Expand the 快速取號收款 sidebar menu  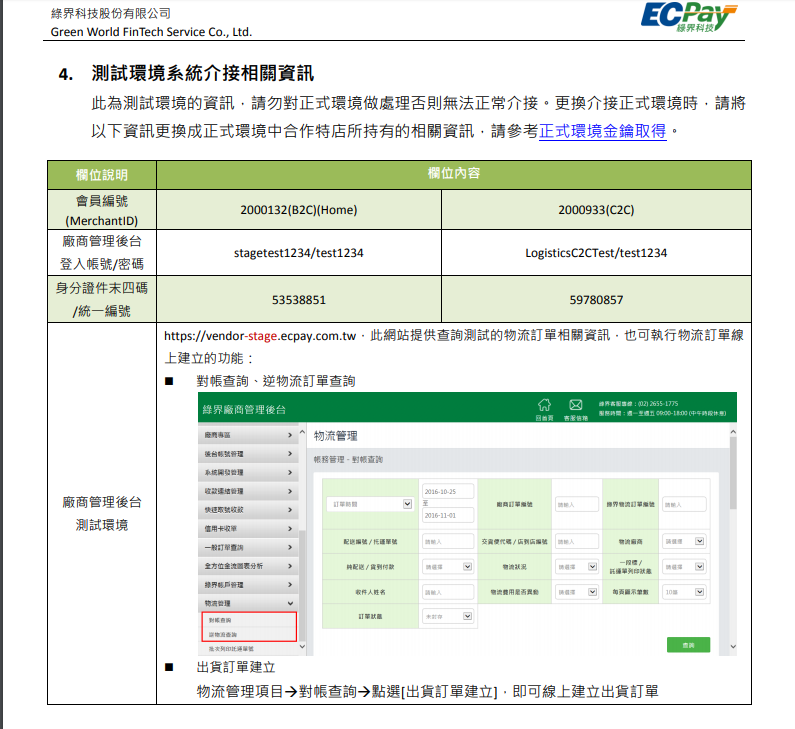(x=247, y=509)
